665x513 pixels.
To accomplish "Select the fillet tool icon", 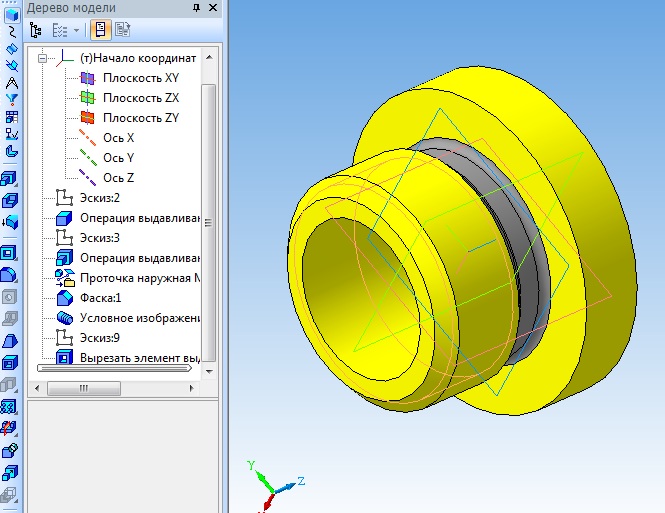I will coord(9,275).
